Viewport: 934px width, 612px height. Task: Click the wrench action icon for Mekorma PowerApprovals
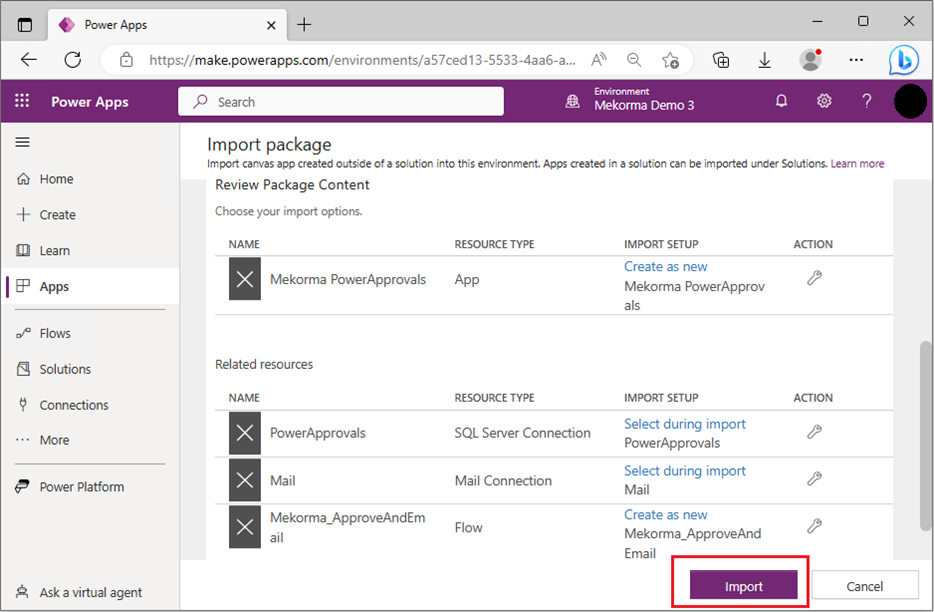814,279
